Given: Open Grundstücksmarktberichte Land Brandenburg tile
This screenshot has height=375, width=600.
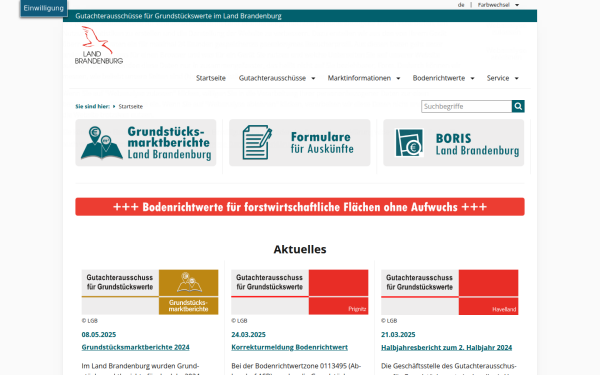Looking at the screenshot, I should 146,143.
